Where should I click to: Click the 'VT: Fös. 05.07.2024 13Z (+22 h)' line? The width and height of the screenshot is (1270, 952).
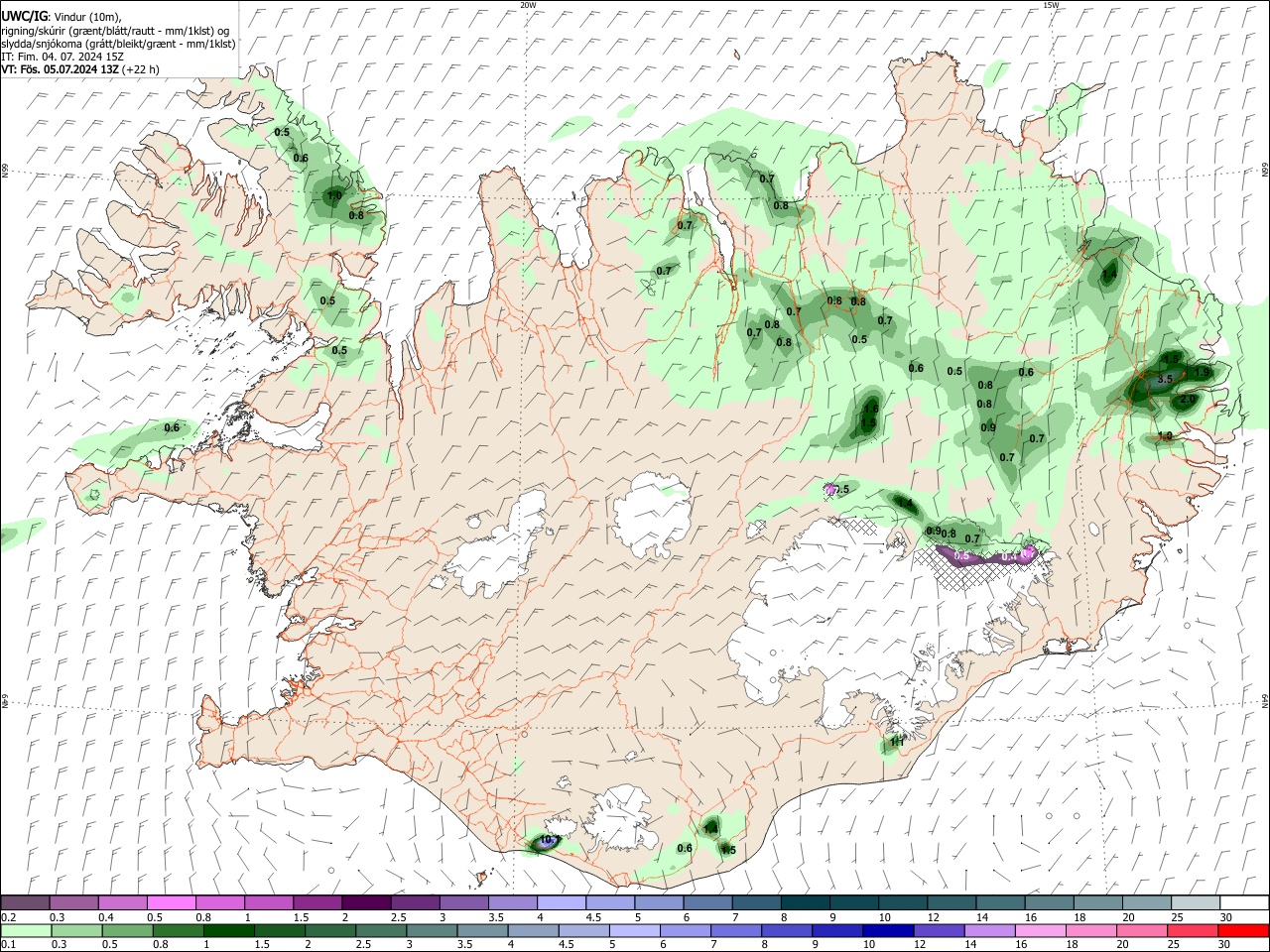pos(80,69)
